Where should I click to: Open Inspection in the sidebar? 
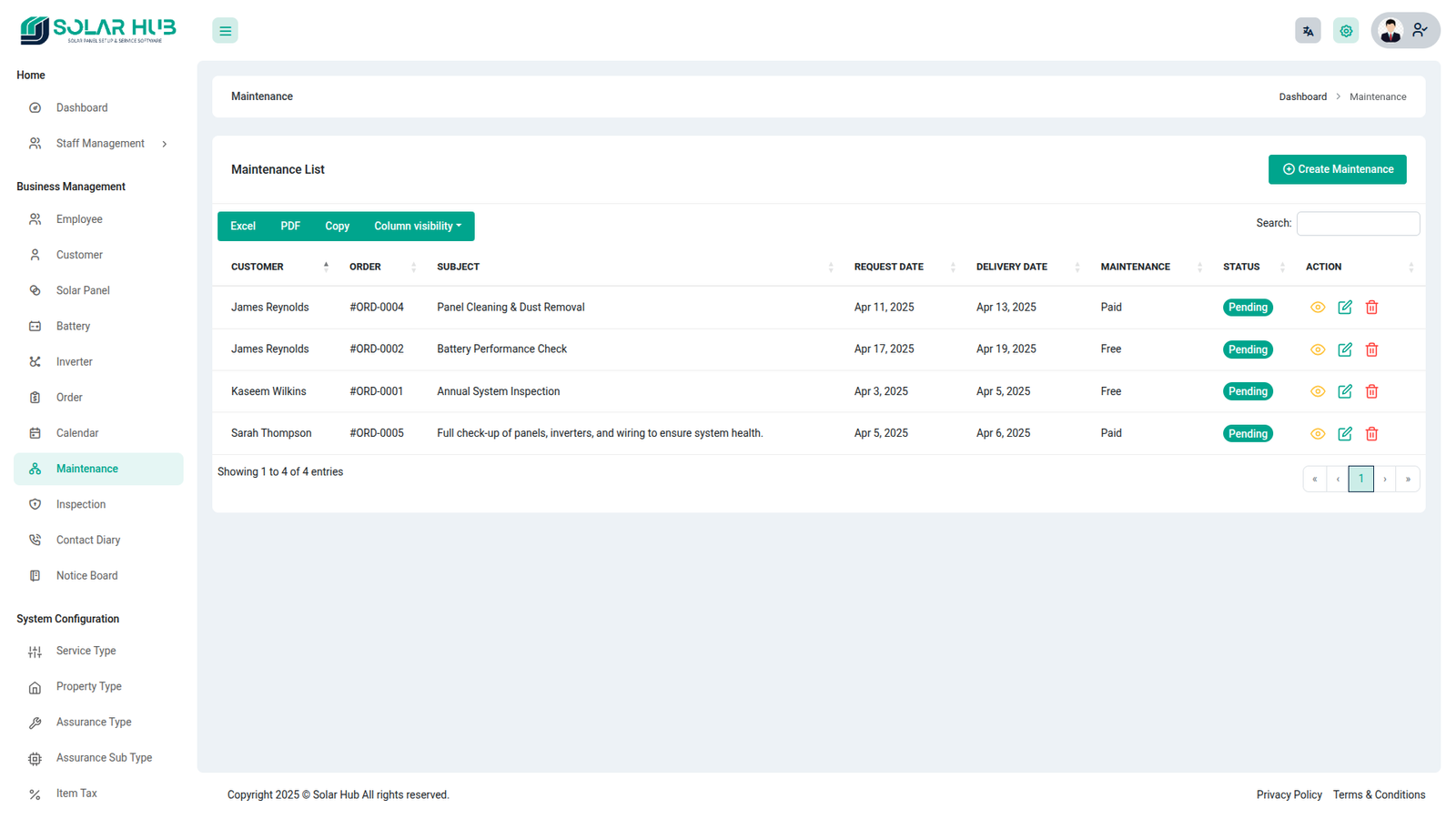[81, 504]
